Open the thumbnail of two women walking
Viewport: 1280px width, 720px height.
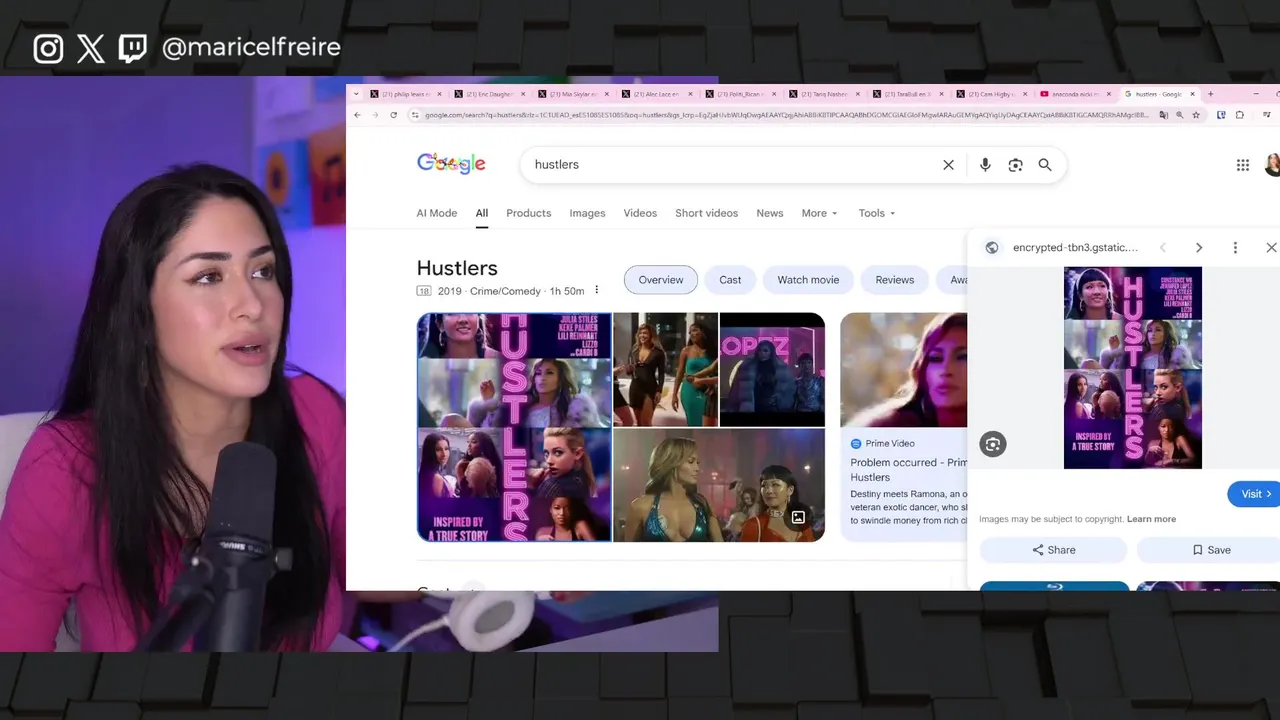coord(665,370)
